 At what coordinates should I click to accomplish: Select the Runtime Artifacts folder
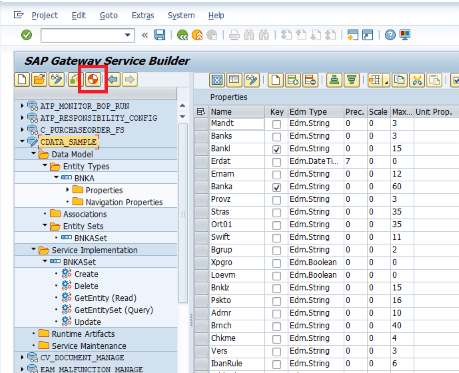coord(83,334)
